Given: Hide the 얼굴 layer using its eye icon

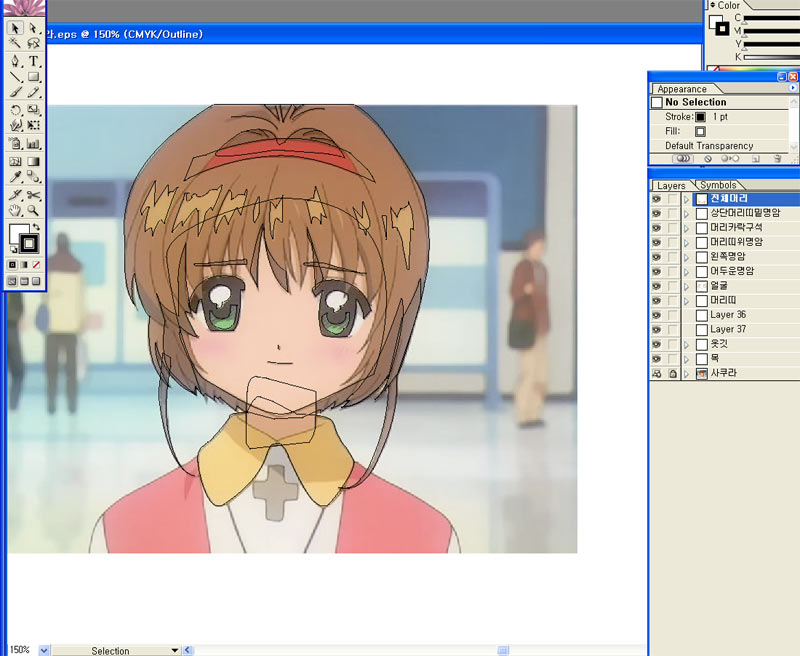Looking at the screenshot, I should (x=656, y=286).
